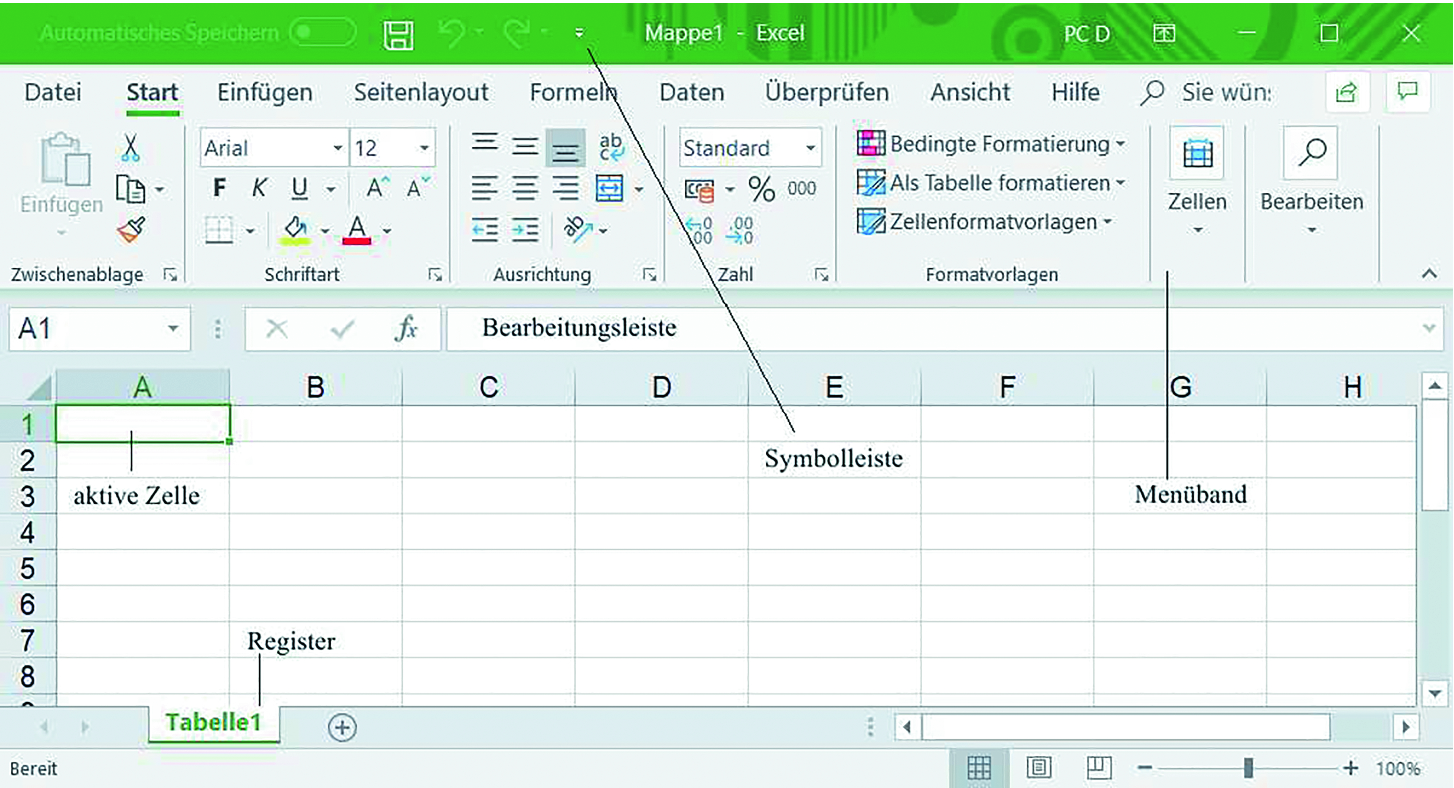
Task: Click the fx insert function icon
Action: 406,329
